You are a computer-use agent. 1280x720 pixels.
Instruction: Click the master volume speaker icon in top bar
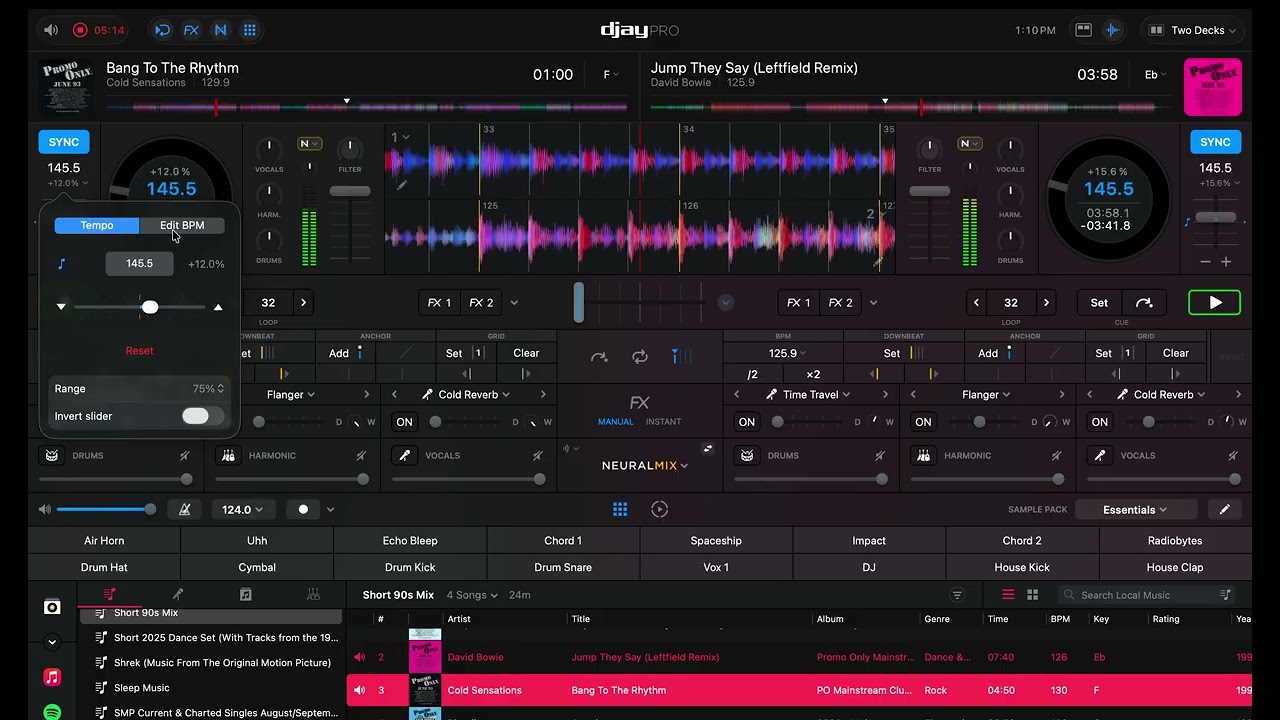(x=51, y=30)
